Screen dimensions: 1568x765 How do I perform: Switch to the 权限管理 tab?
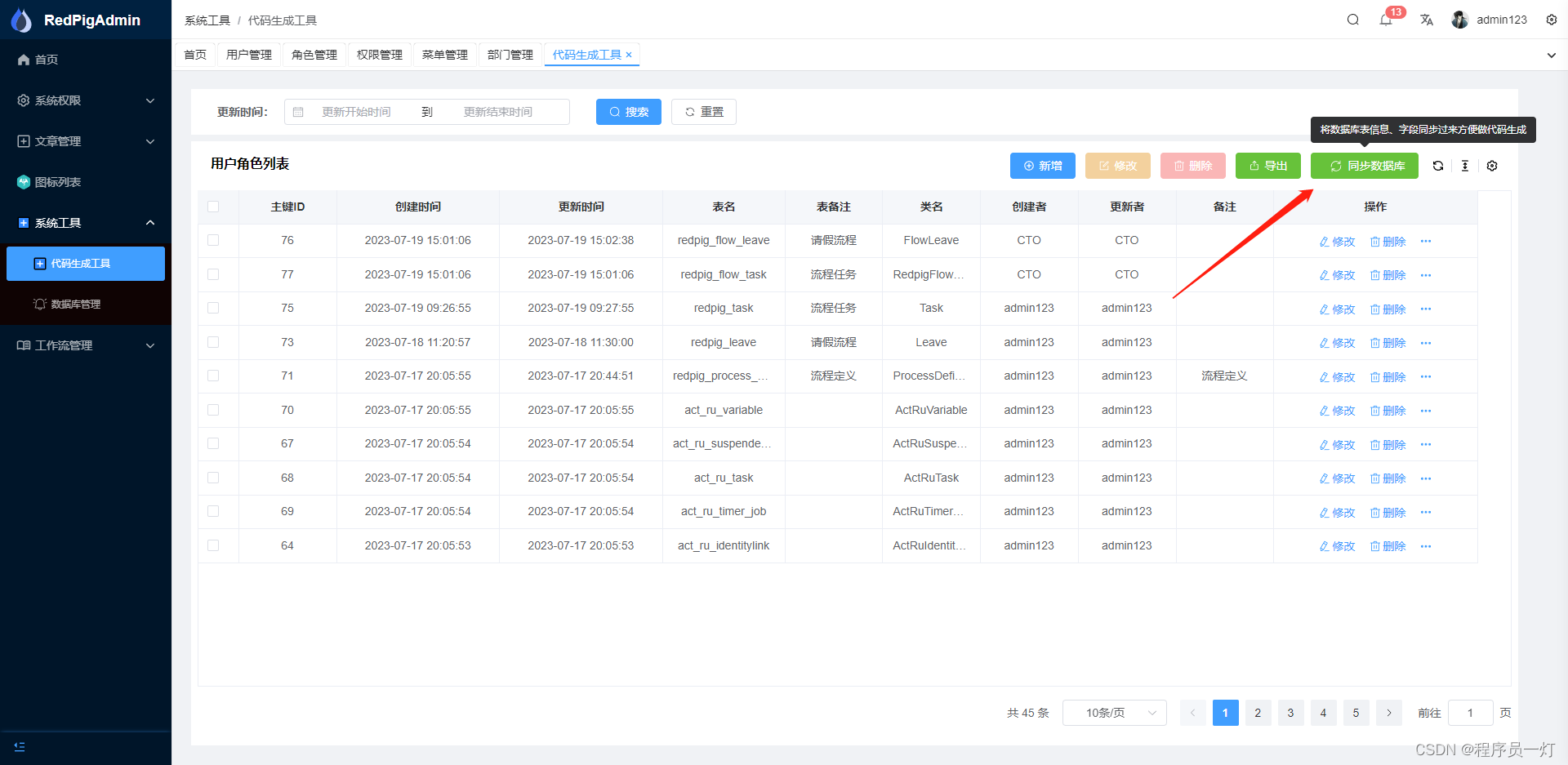(380, 55)
